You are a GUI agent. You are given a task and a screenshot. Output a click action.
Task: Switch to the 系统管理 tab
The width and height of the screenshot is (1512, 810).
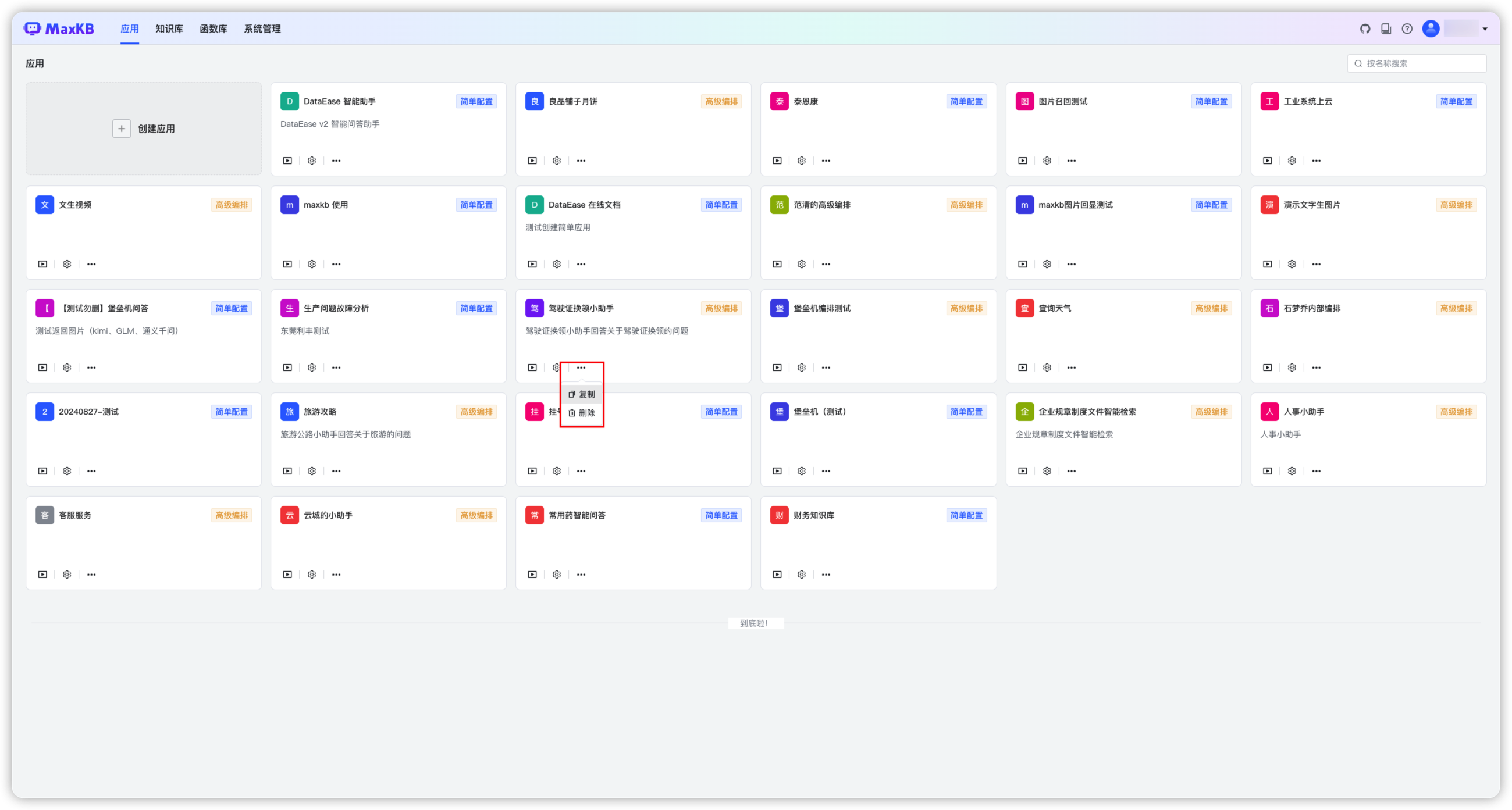pyautogui.click(x=262, y=28)
